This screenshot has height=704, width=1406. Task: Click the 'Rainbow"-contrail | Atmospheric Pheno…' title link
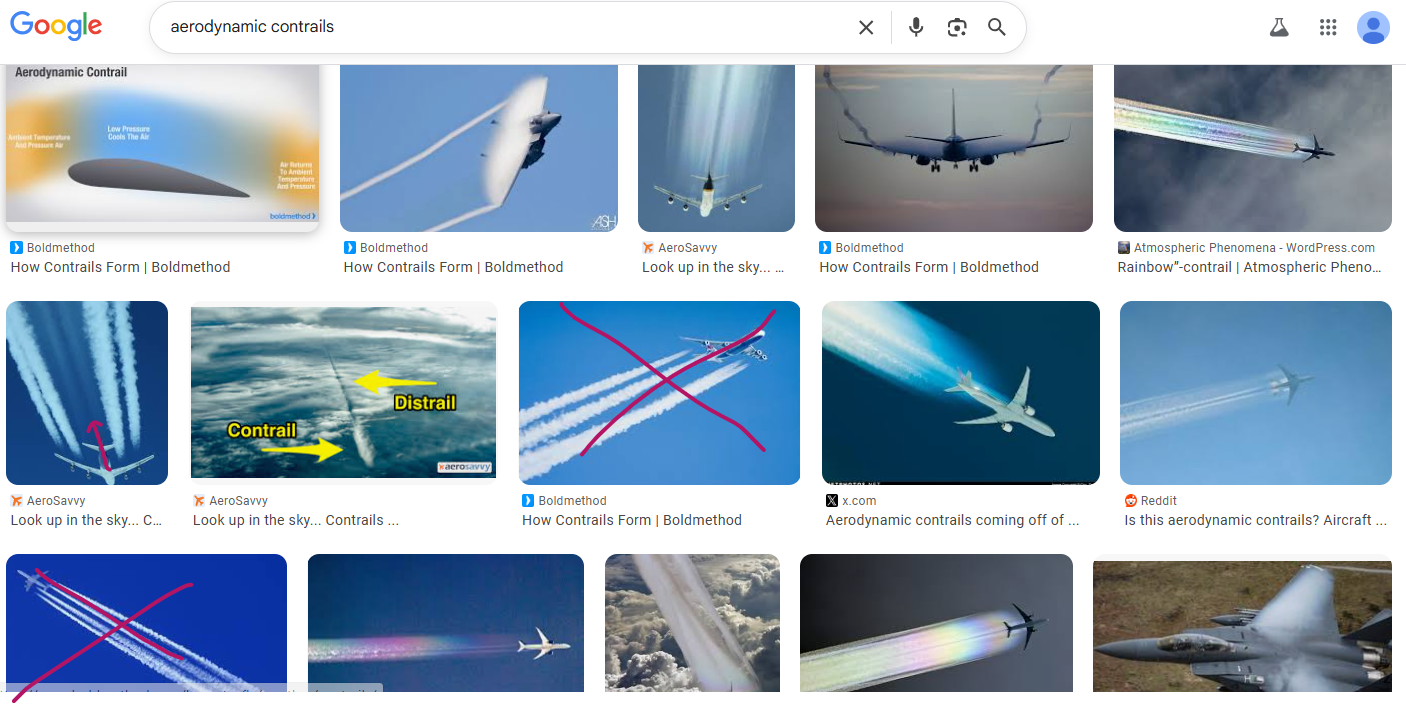(x=1250, y=267)
